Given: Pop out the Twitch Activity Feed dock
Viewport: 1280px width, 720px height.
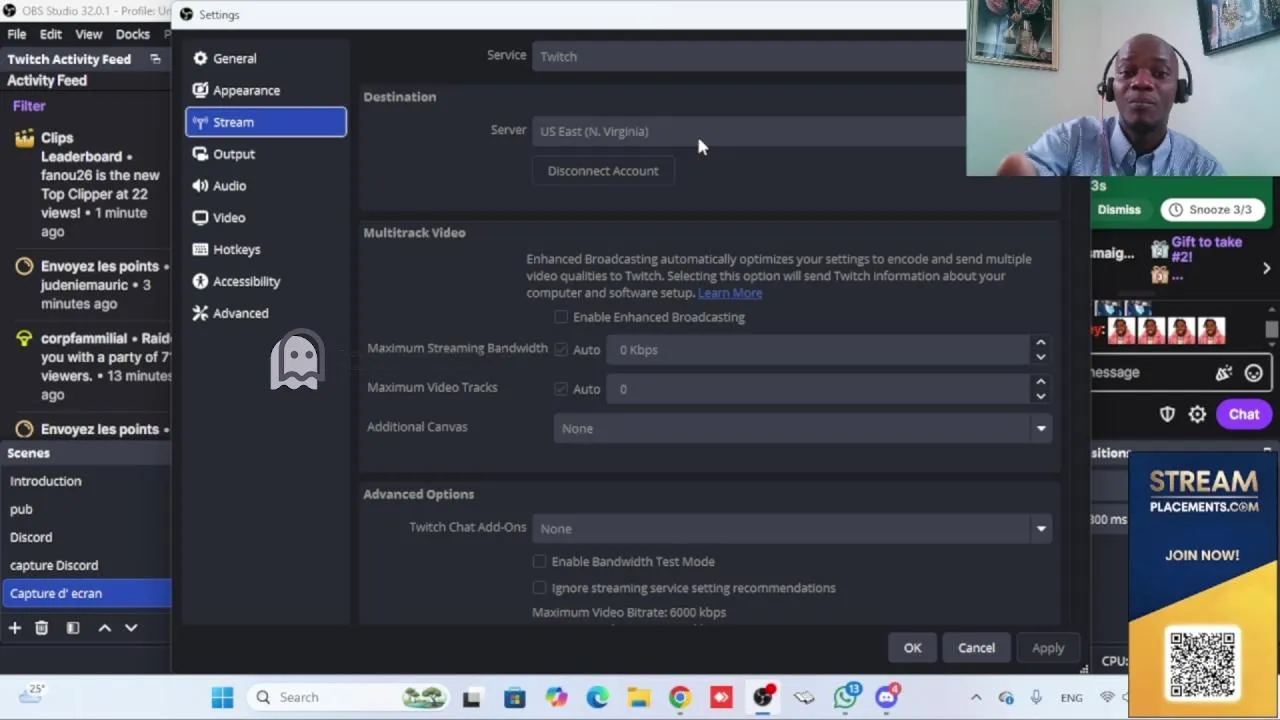Looking at the screenshot, I should (155, 59).
